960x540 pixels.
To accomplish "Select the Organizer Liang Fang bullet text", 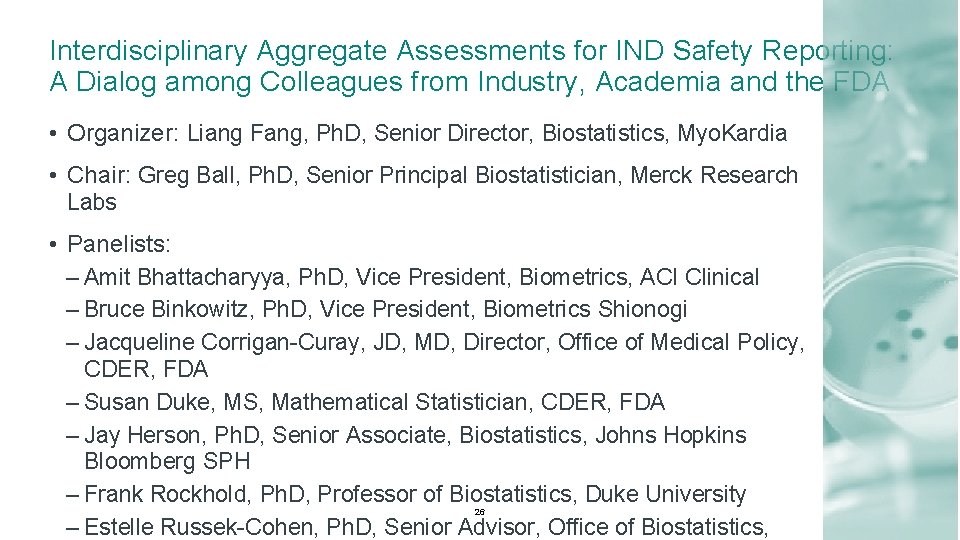I will pyautogui.click(x=427, y=133).
